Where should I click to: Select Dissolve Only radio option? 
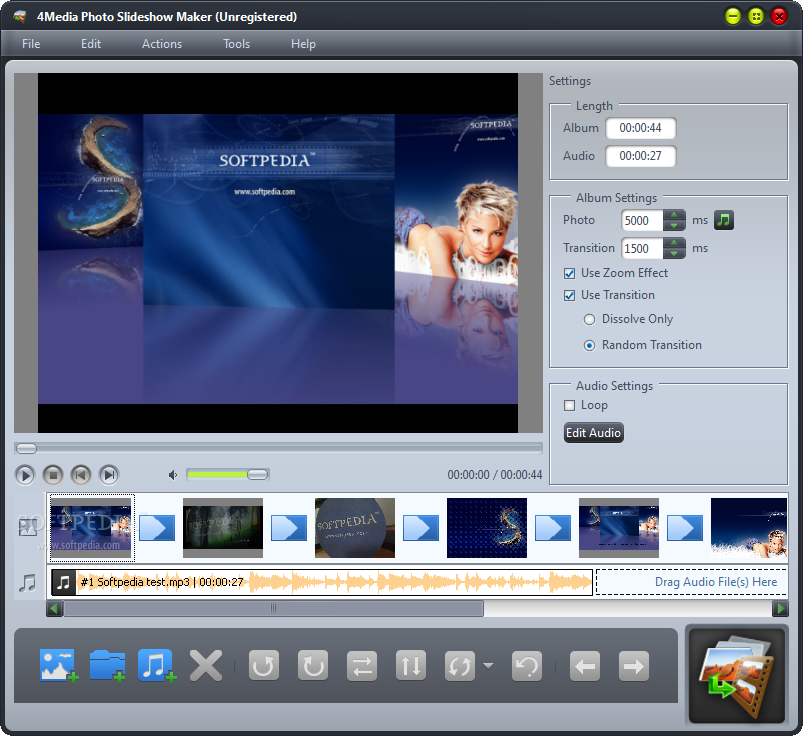pyautogui.click(x=589, y=320)
